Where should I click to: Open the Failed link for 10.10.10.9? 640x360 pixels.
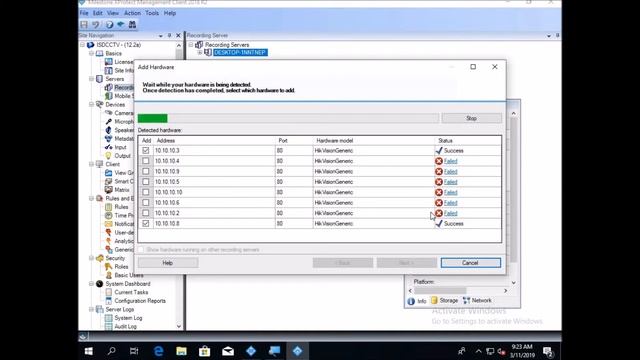(x=451, y=171)
